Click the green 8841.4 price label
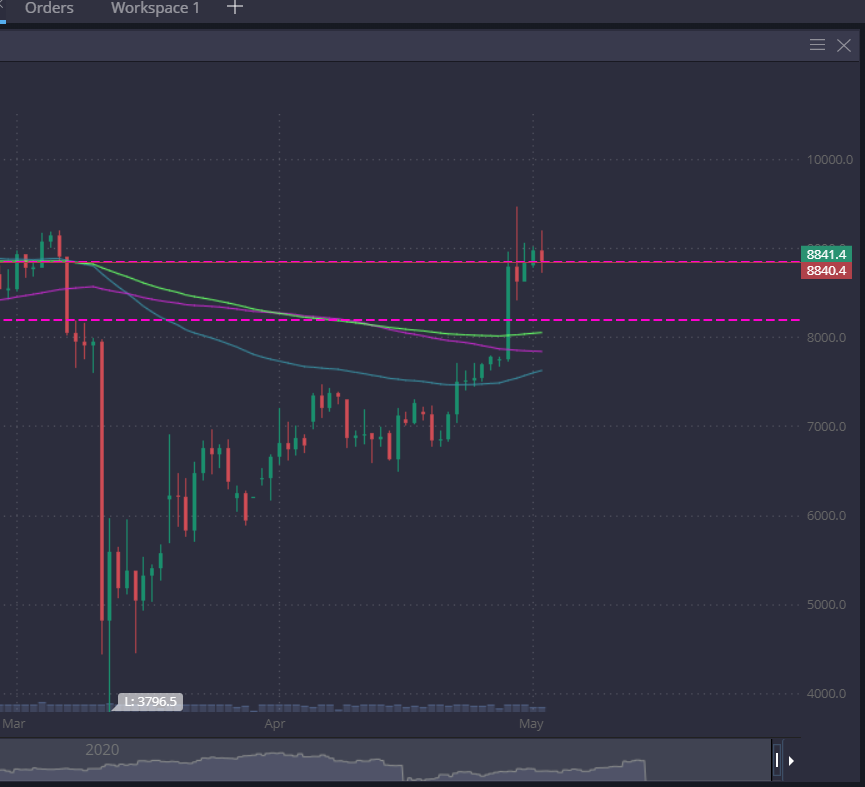Screen dimensions: 865x787 (826, 254)
